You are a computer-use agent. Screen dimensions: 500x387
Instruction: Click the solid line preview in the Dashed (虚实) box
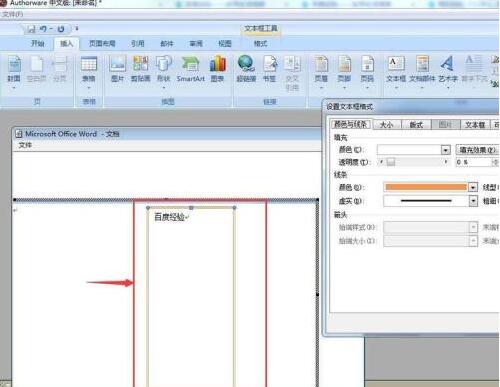tap(426, 201)
